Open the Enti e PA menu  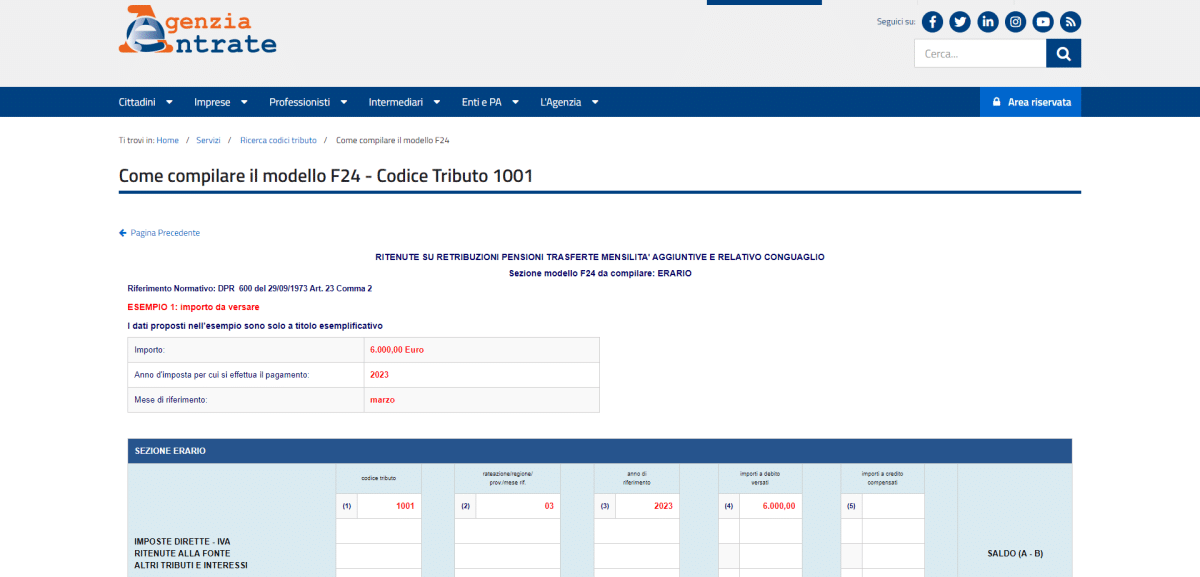click(x=489, y=102)
